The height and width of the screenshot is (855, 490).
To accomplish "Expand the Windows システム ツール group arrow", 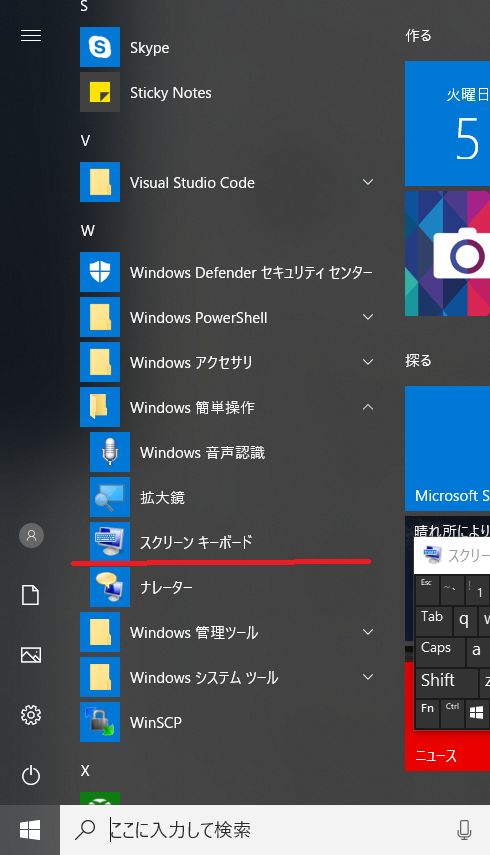I will [x=368, y=677].
